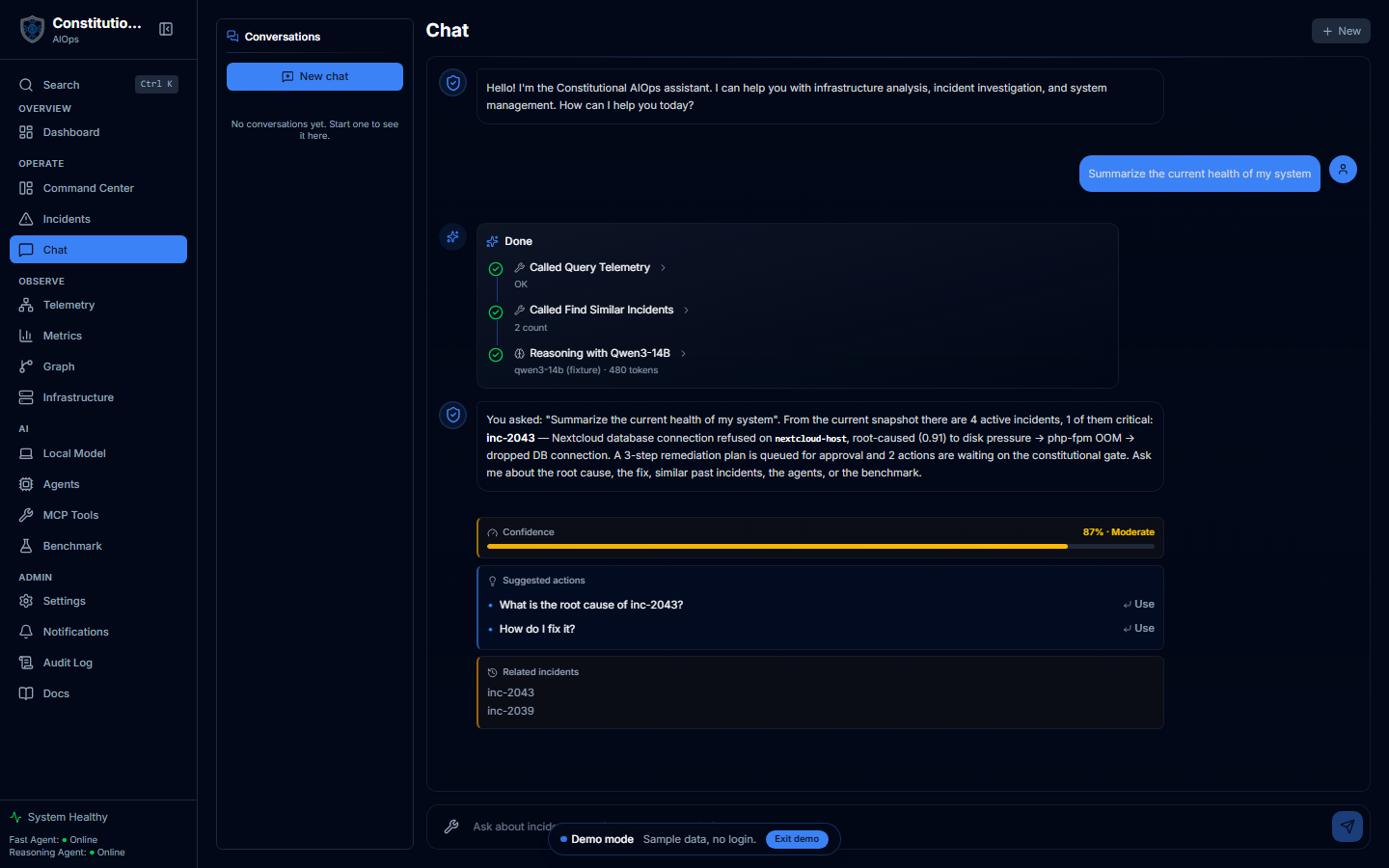Open related incident inc-2043
The height and width of the screenshot is (868, 1389).
coord(510,692)
